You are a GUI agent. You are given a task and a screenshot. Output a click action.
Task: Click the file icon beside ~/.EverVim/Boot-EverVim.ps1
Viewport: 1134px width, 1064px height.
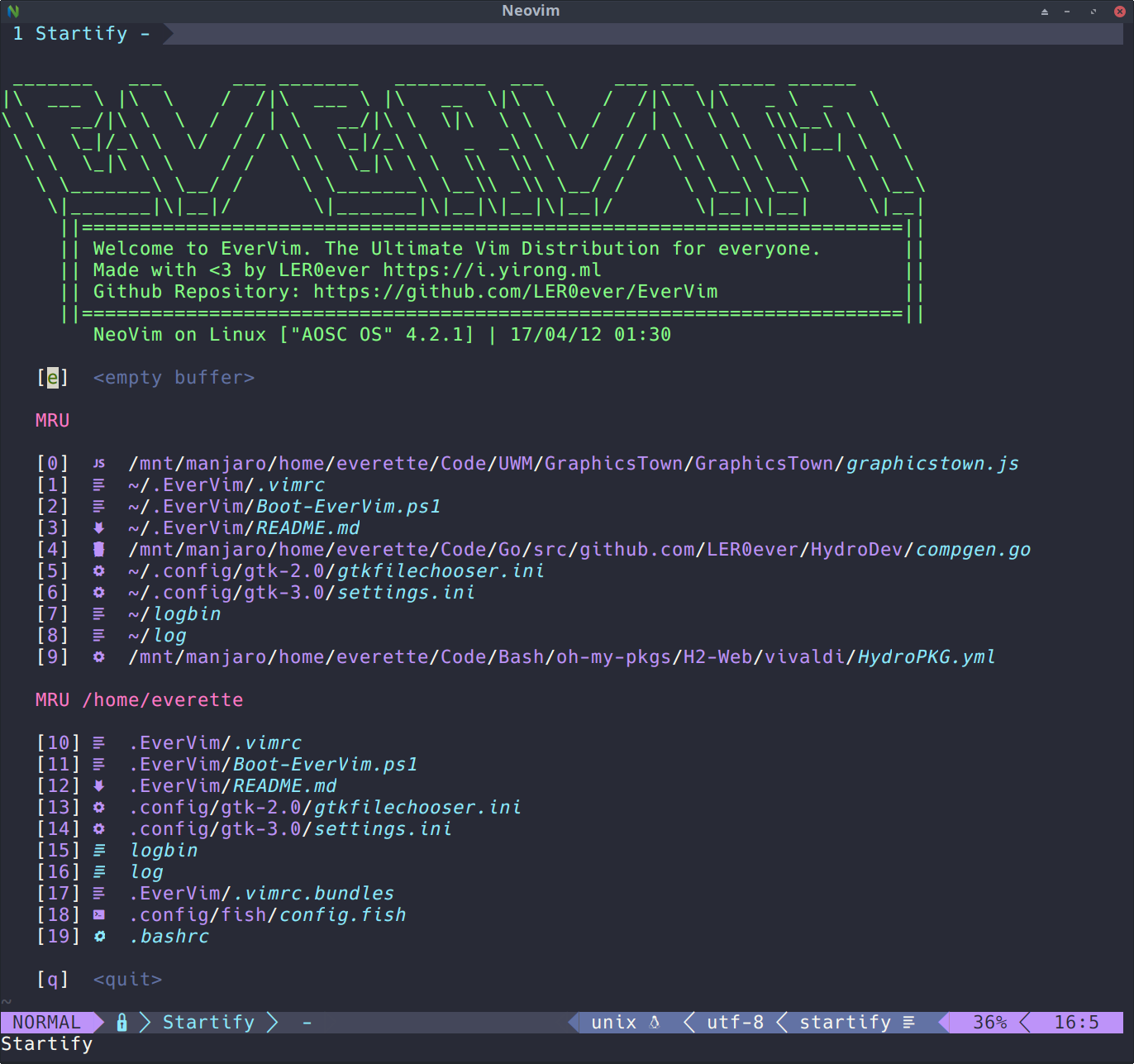[x=99, y=507]
